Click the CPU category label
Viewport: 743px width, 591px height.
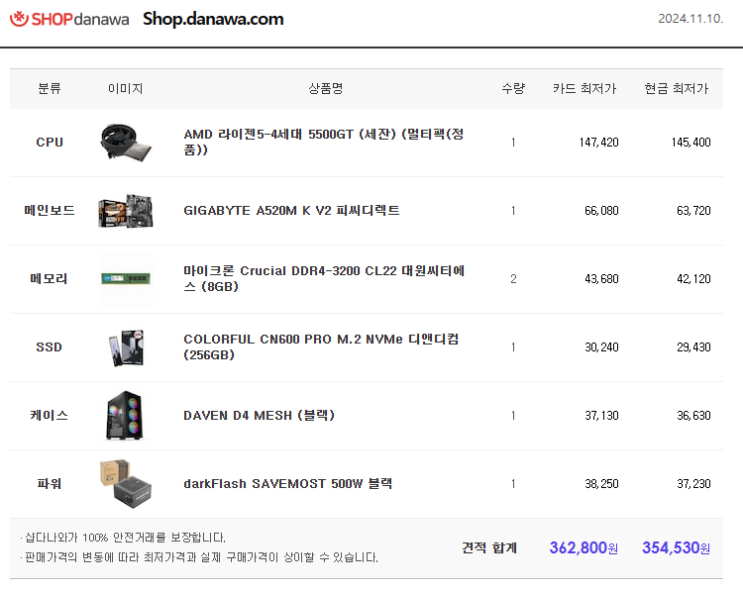point(49,142)
